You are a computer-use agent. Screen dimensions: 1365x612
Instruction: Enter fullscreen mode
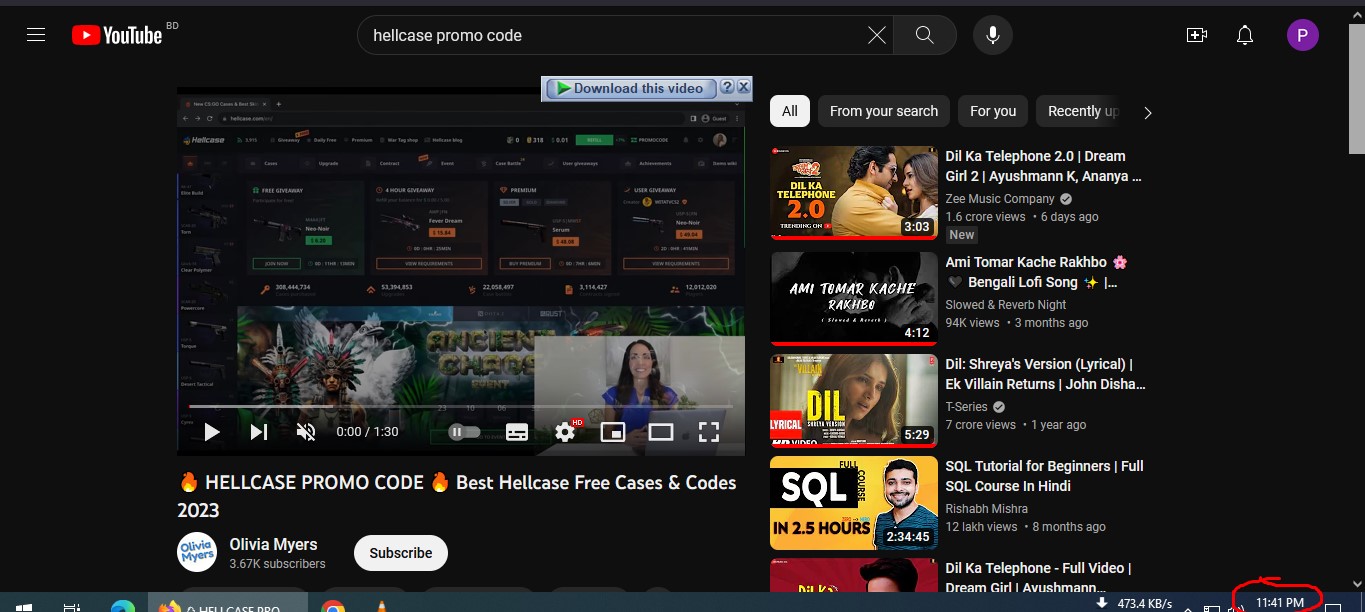pyautogui.click(x=709, y=432)
